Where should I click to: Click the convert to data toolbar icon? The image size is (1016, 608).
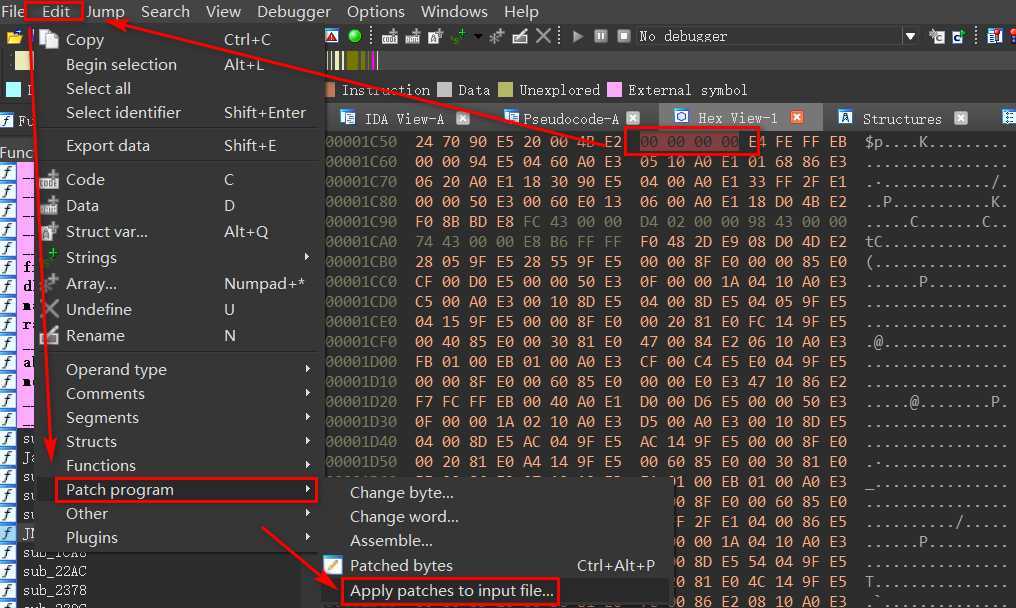pos(413,36)
